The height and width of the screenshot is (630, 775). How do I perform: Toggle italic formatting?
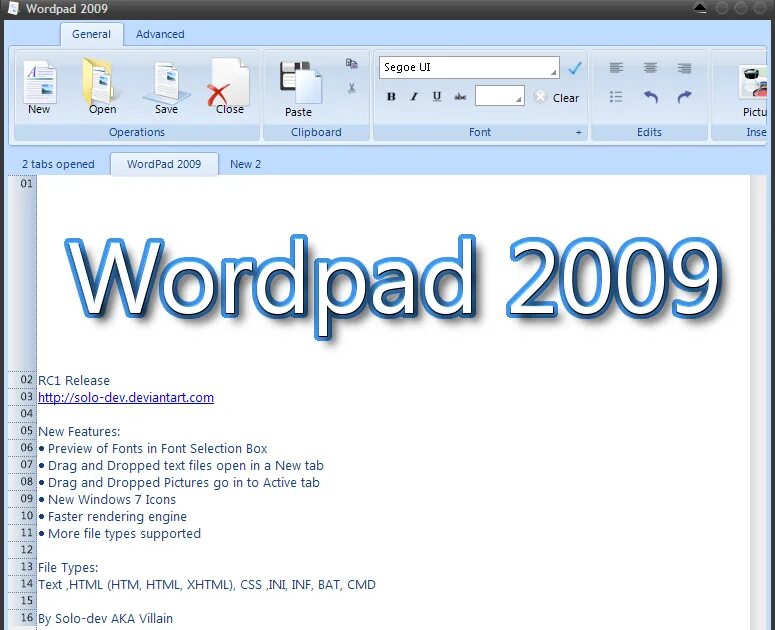tap(414, 96)
